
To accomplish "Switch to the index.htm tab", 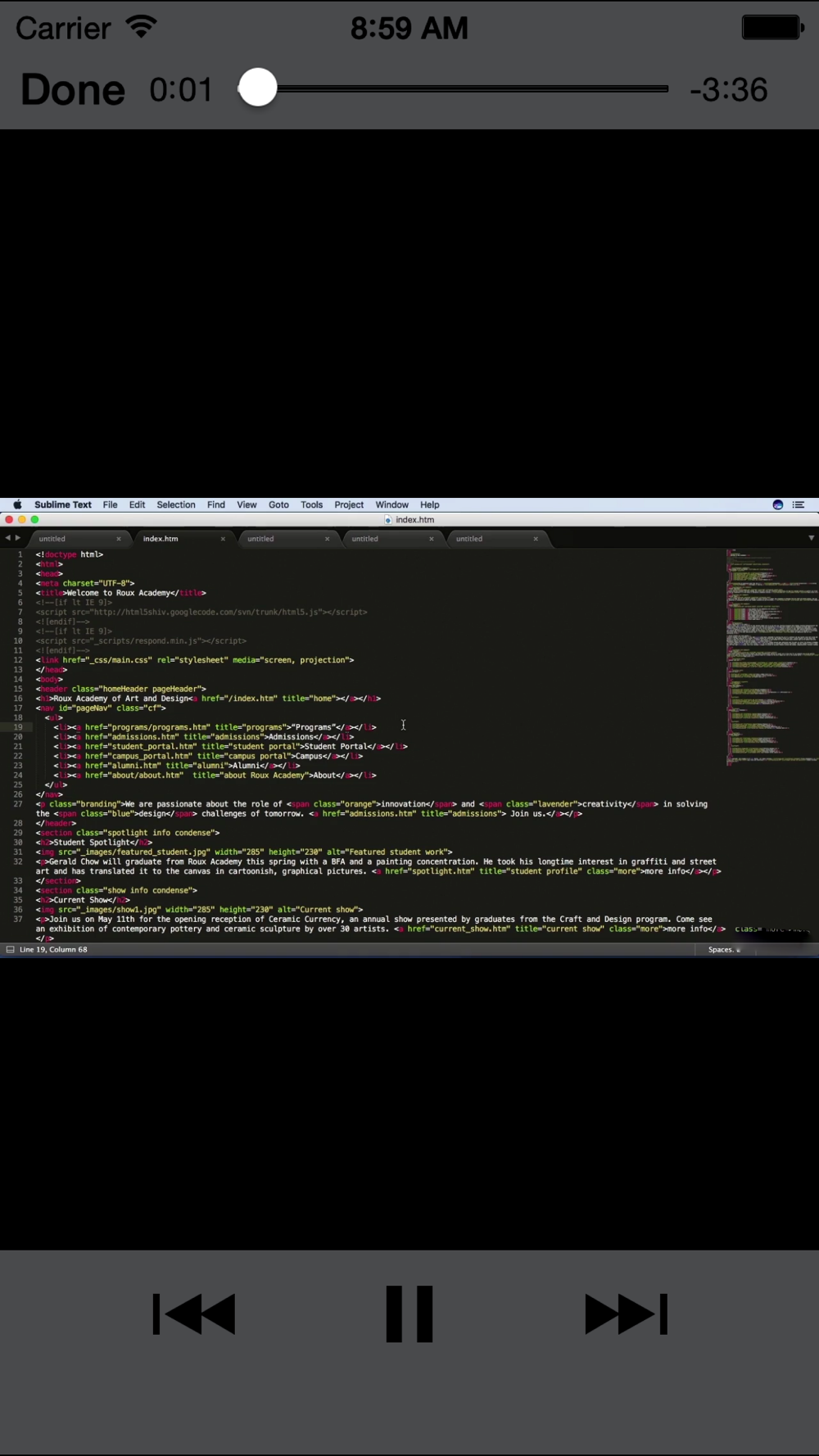I will (161, 539).
